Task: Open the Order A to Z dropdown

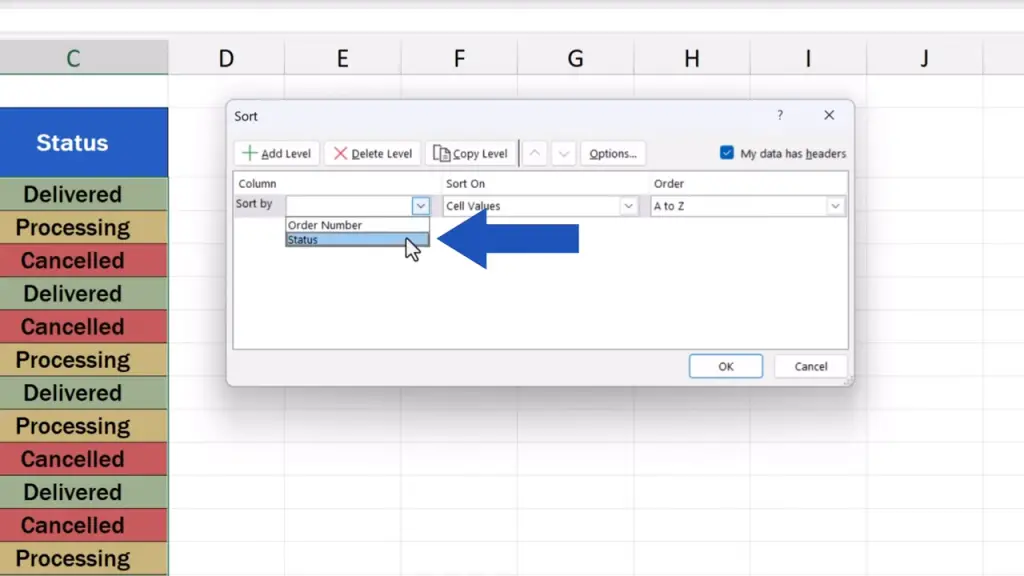Action: 835,206
